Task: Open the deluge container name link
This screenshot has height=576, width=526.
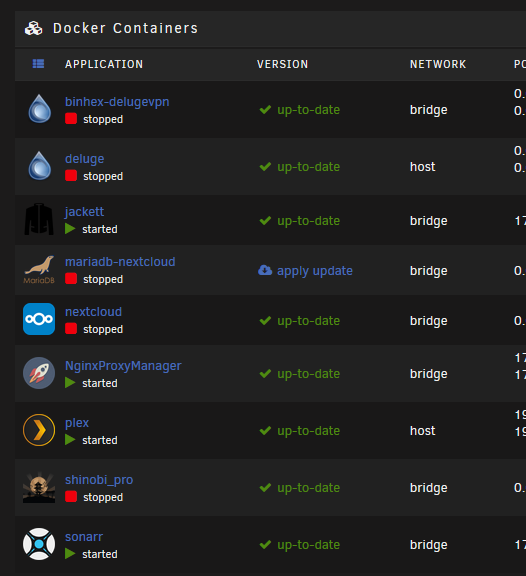Action: (x=84, y=159)
